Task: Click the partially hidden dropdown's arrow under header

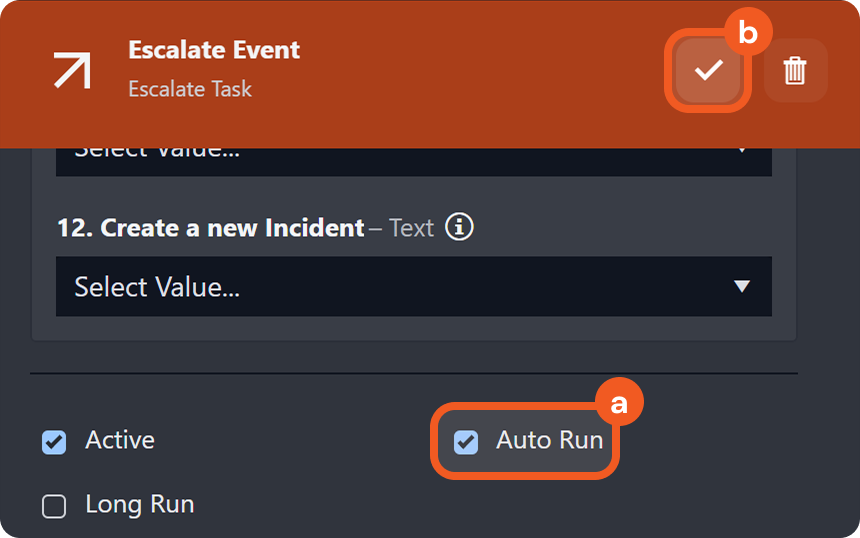Action: pyautogui.click(x=741, y=151)
